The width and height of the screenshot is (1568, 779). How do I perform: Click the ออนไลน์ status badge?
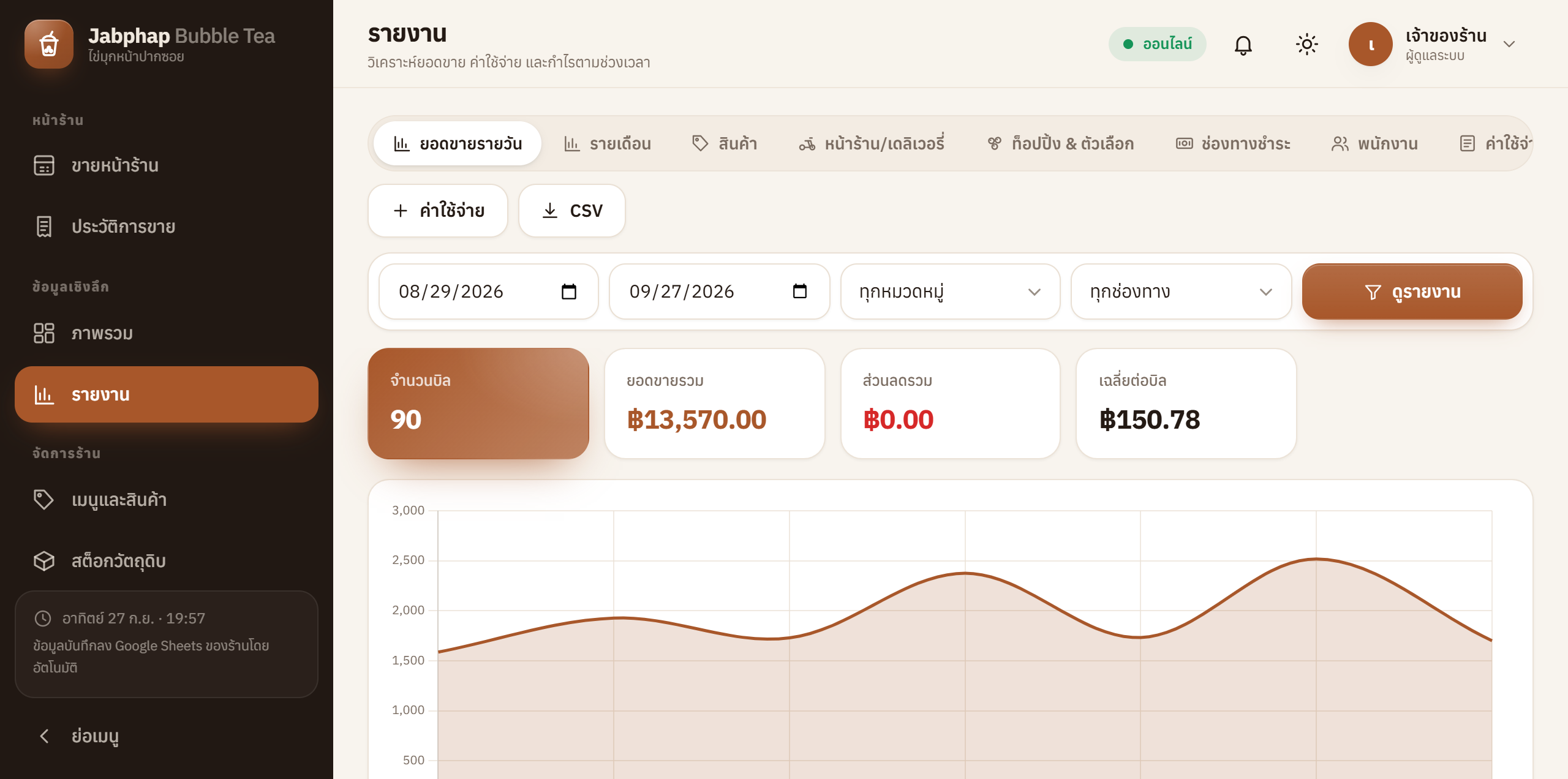(1157, 44)
